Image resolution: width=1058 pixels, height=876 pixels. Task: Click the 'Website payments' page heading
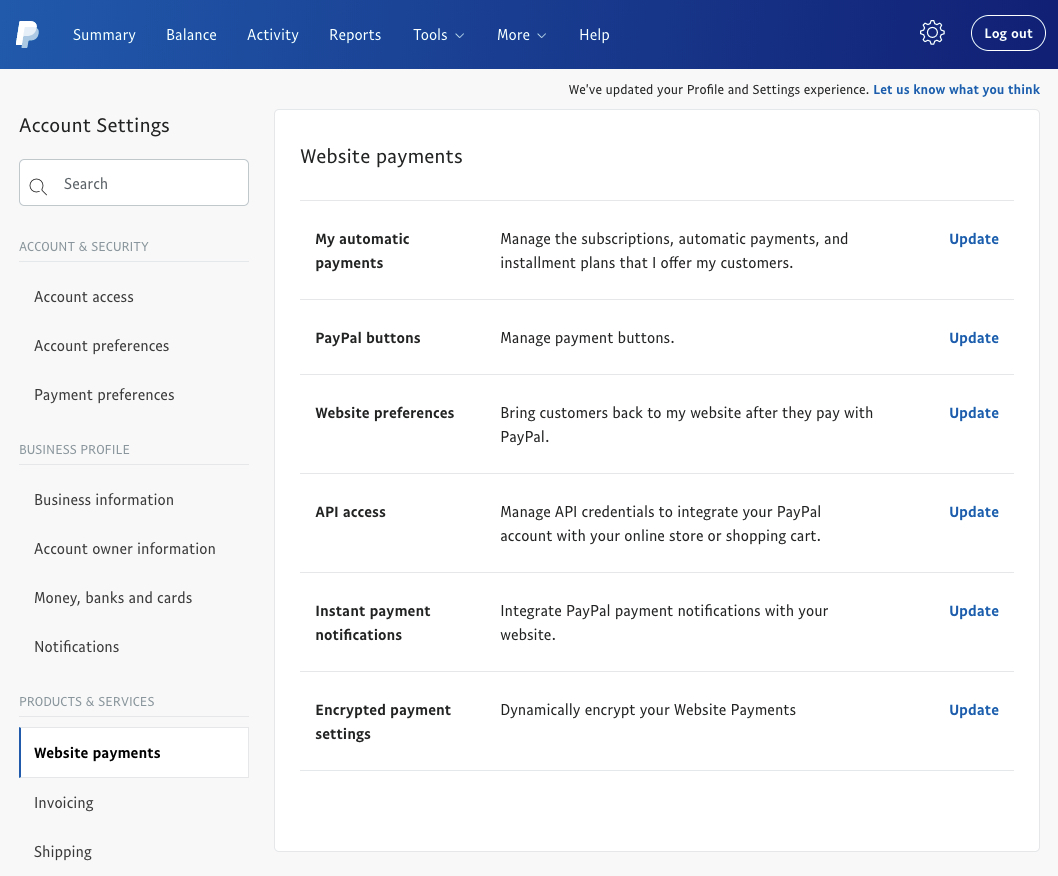click(x=381, y=157)
